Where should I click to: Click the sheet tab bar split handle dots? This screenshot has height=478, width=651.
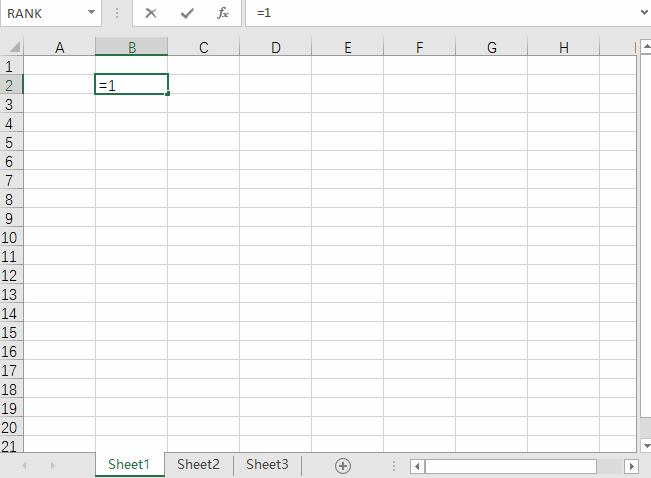click(394, 466)
